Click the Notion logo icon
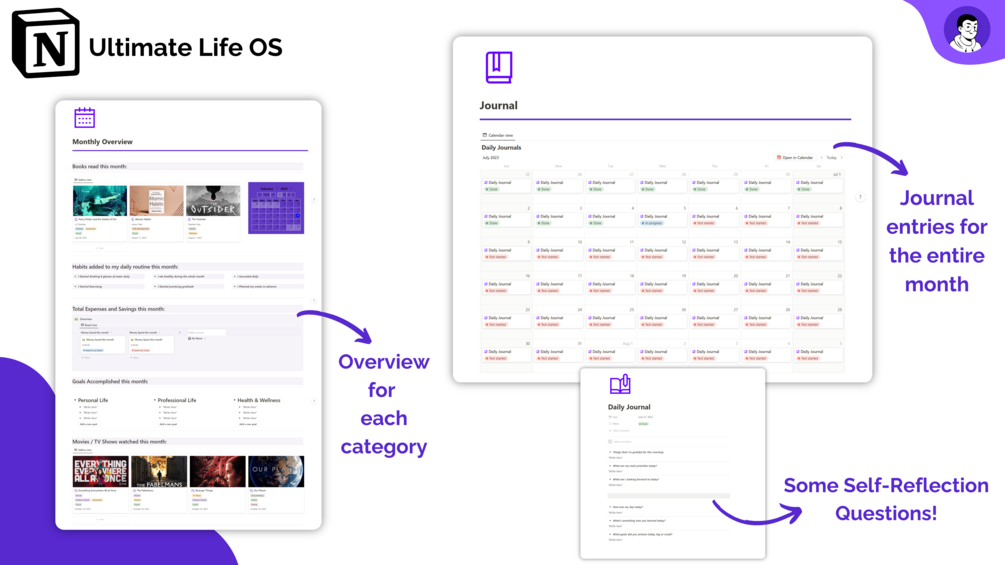Image resolution: width=1005 pixels, height=565 pixels. 46,44
